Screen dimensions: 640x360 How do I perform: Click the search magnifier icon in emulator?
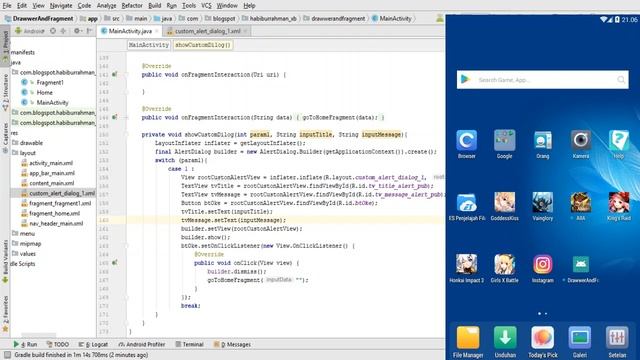[621, 80]
